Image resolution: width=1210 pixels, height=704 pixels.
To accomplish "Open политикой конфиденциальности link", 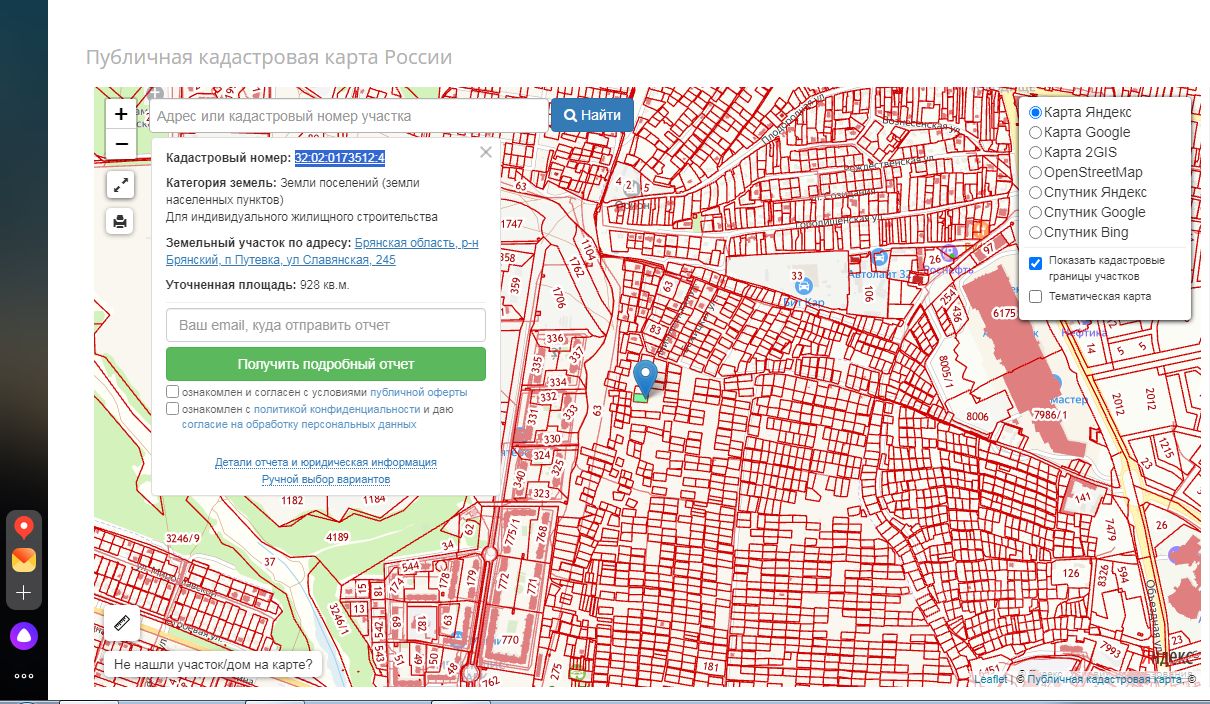I will (x=337, y=409).
